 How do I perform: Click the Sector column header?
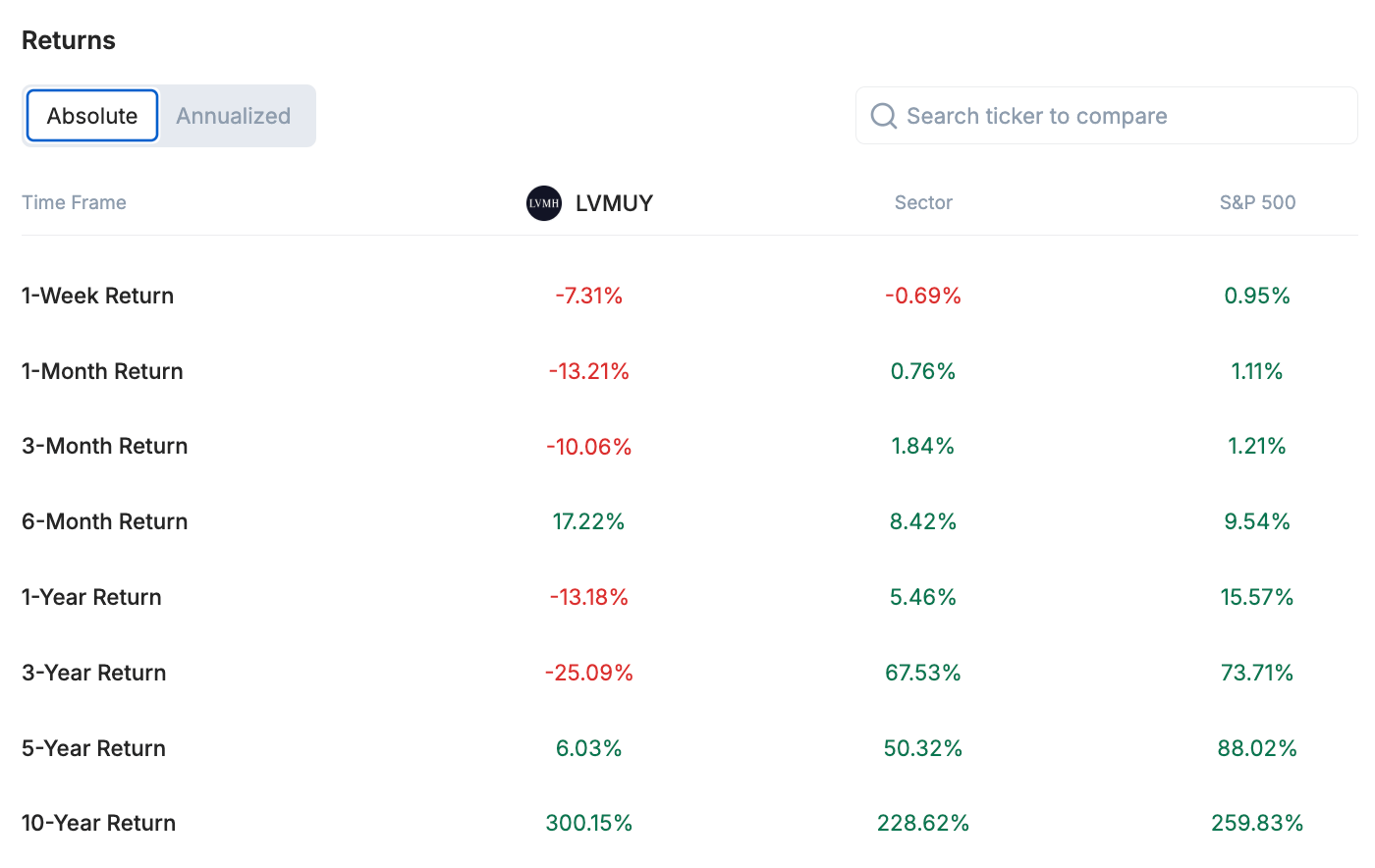point(923,202)
